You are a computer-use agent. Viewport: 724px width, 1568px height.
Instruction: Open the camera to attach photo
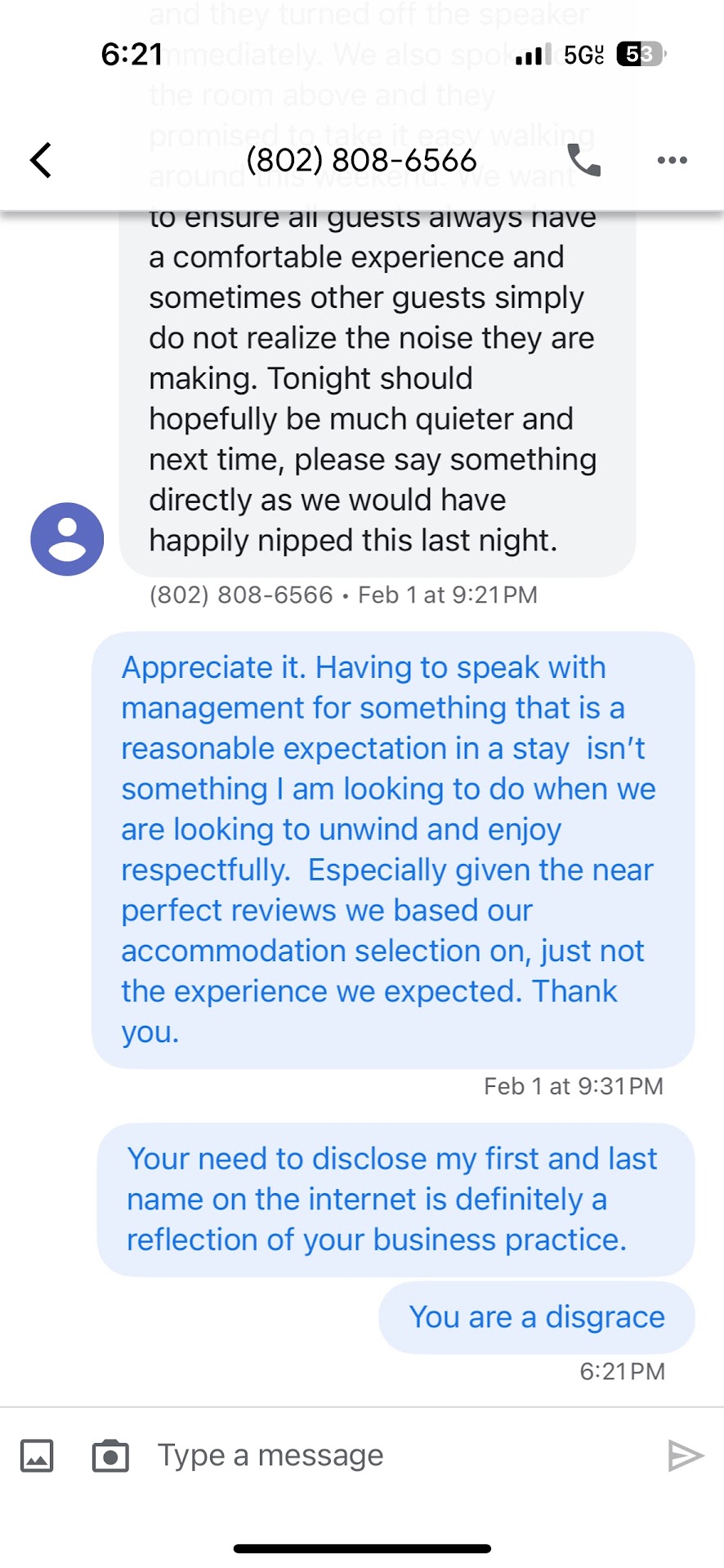110,1455
